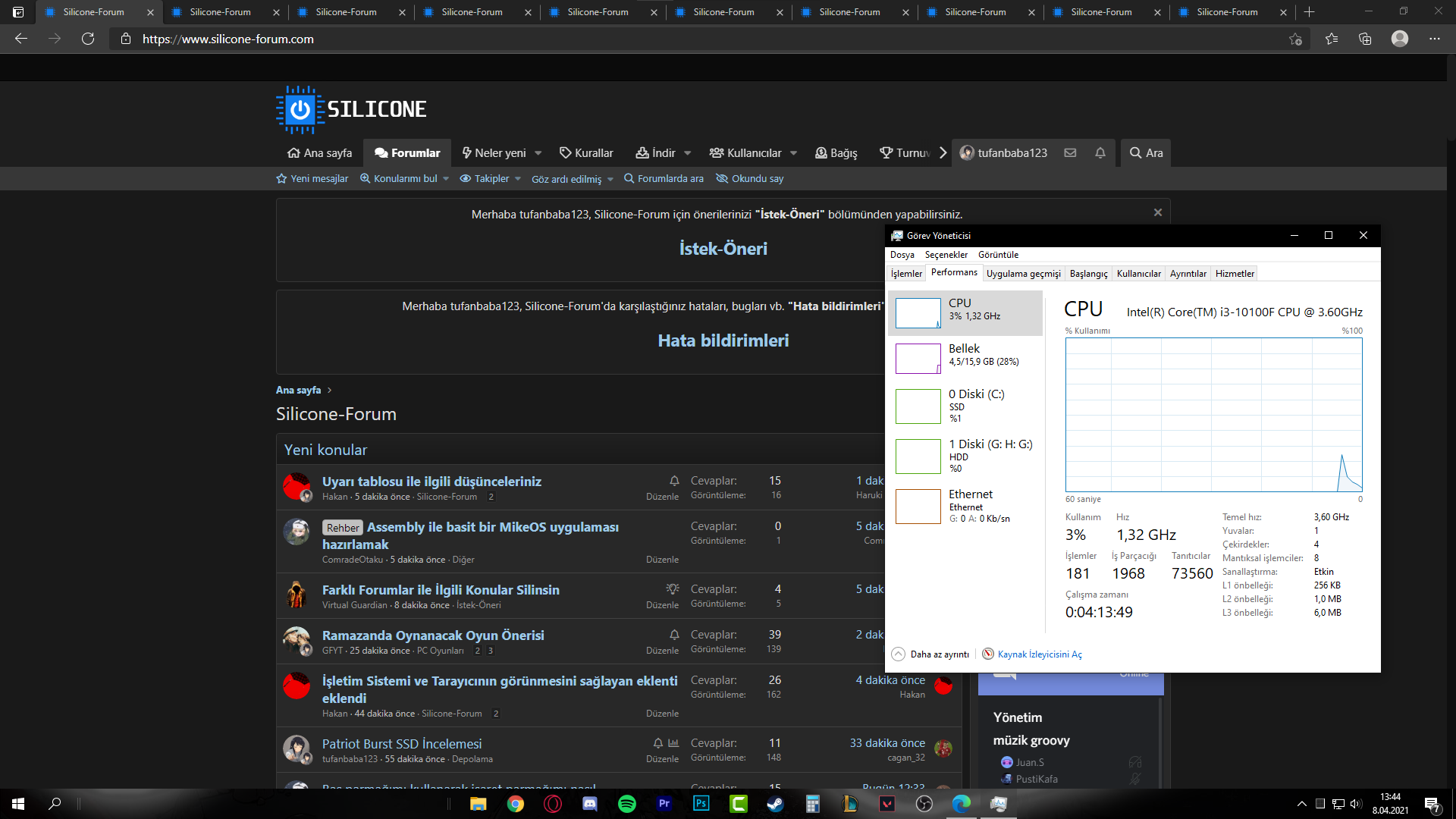Viewport: 1456px width, 819px height.
Task: Open thread Farklı Forumlar ile İlgili Konular Silinsin
Action: coord(441,589)
